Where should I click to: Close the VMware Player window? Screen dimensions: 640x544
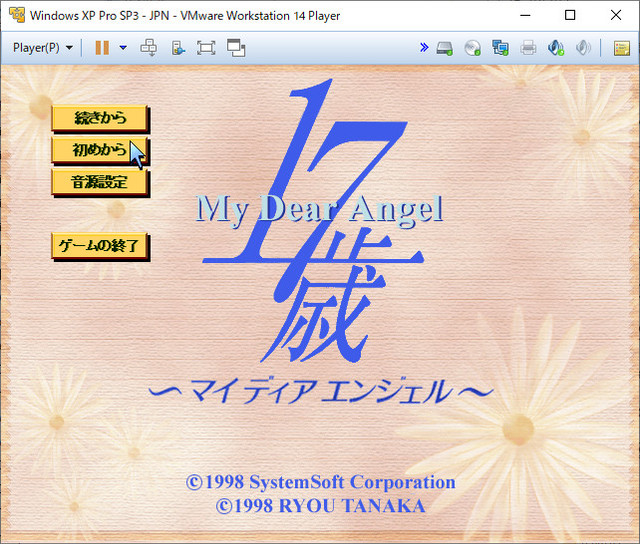(616, 15)
